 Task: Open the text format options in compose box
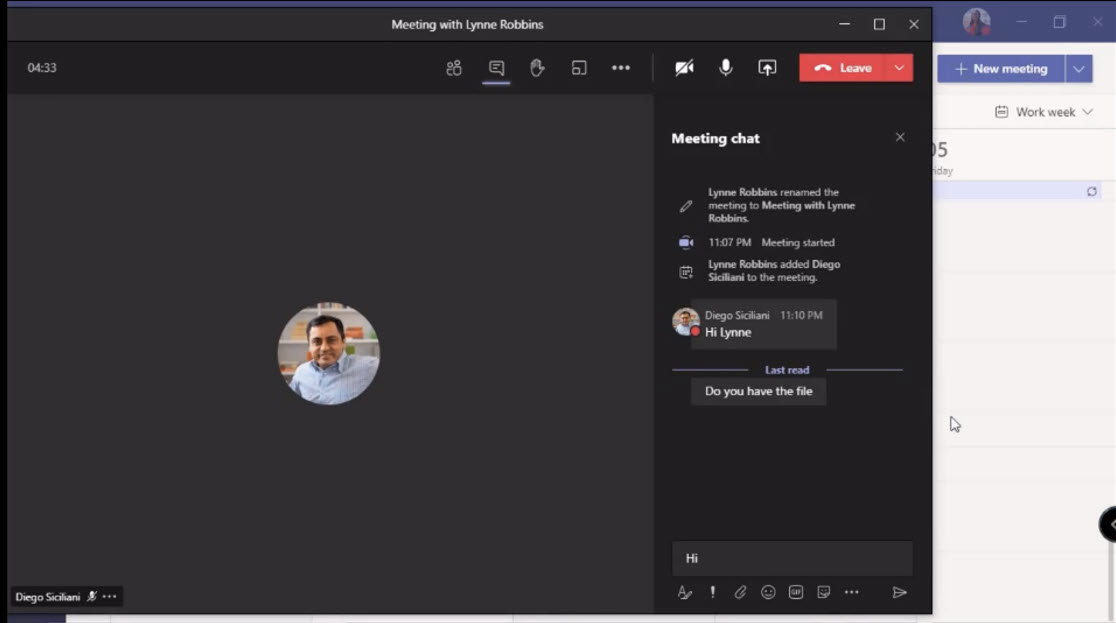(x=685, y=592)
